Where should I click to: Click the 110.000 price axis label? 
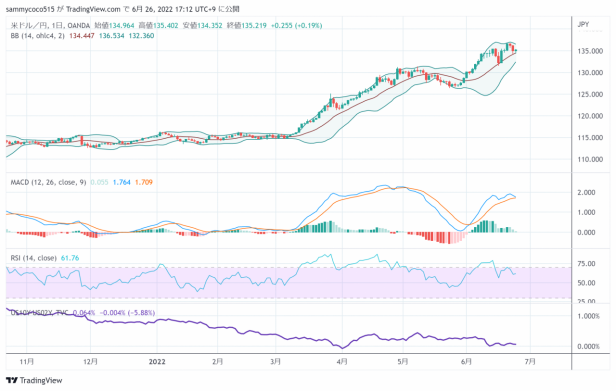tap(590, 160)
